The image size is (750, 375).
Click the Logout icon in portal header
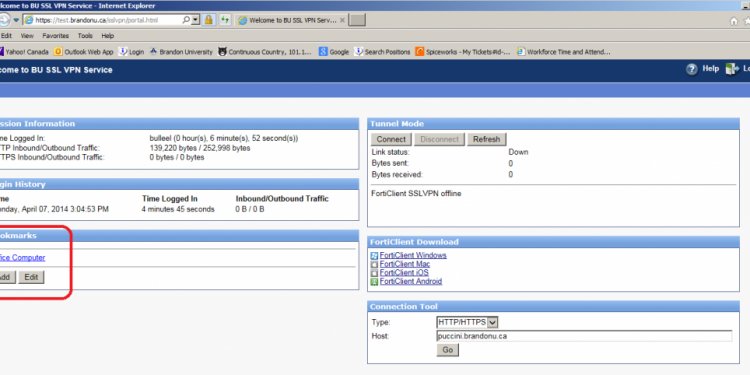point(732,70)
